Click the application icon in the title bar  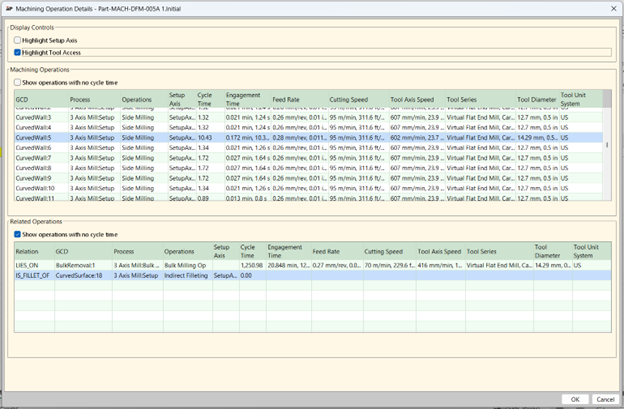pos(8,7)
